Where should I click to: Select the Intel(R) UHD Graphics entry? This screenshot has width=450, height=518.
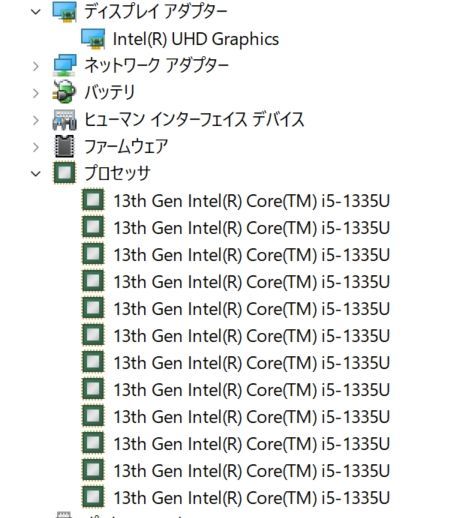196,39
